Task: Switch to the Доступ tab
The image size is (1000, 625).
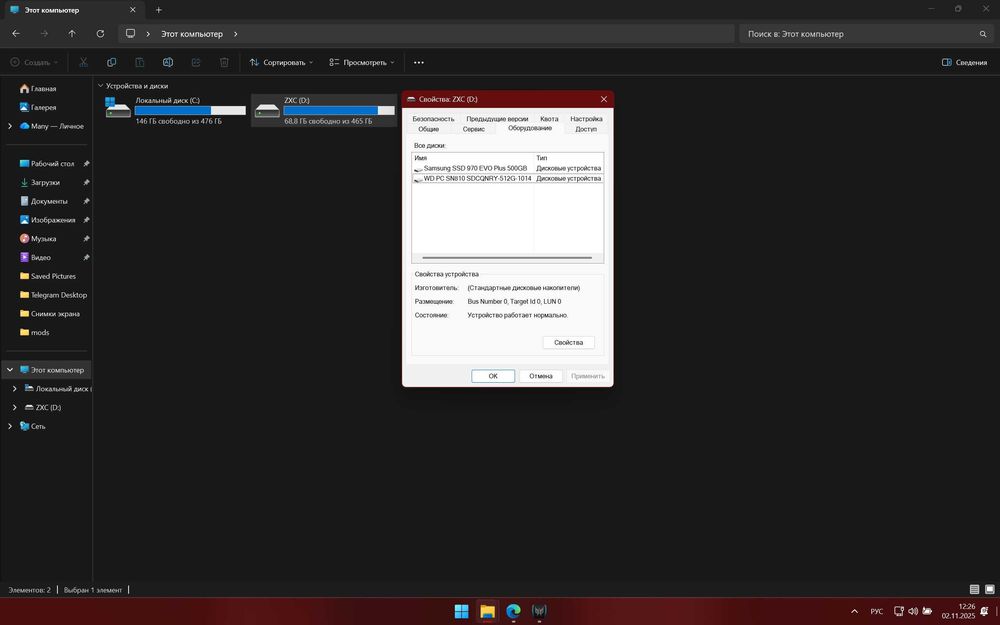Action: [586, 129]
